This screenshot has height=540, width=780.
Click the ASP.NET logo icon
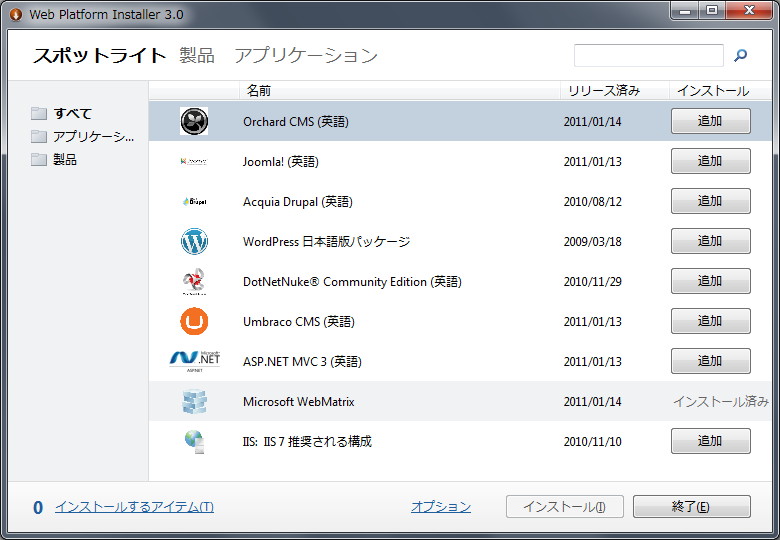coord(195,361)
